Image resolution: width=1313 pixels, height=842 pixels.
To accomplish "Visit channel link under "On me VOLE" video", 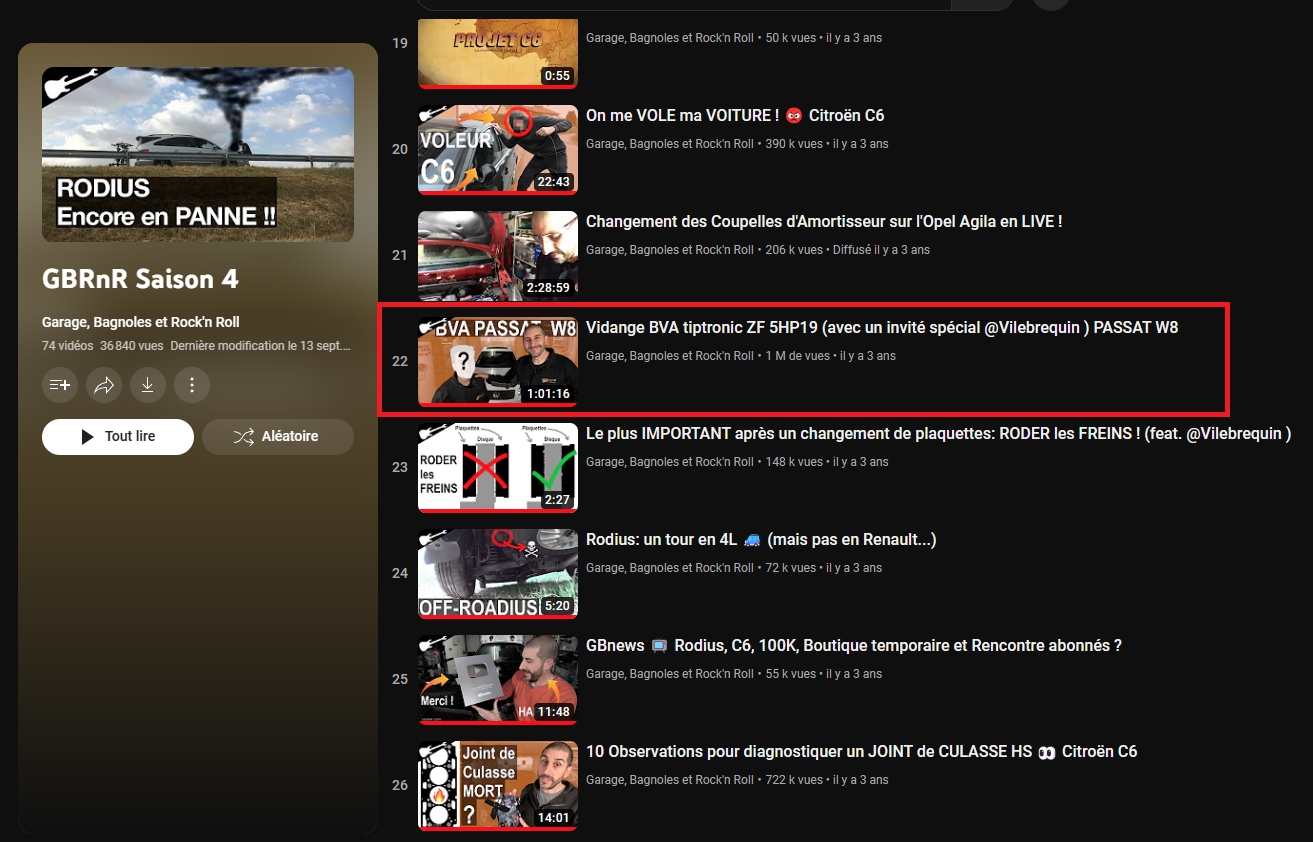I will tap(670, 144).
